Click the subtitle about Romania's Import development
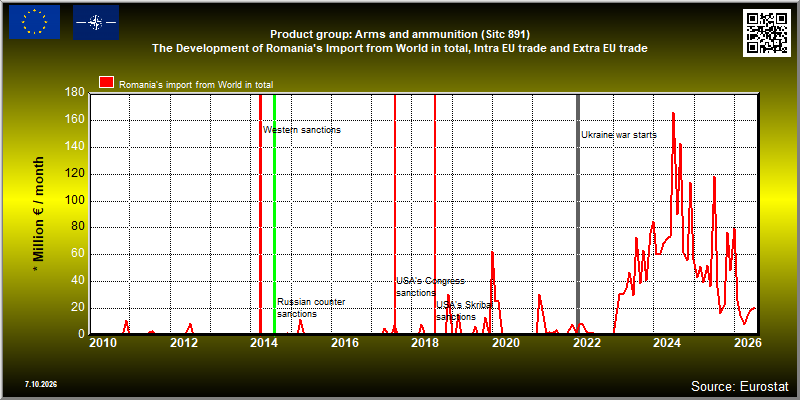The image size is (800, 400). pos(400,48)
